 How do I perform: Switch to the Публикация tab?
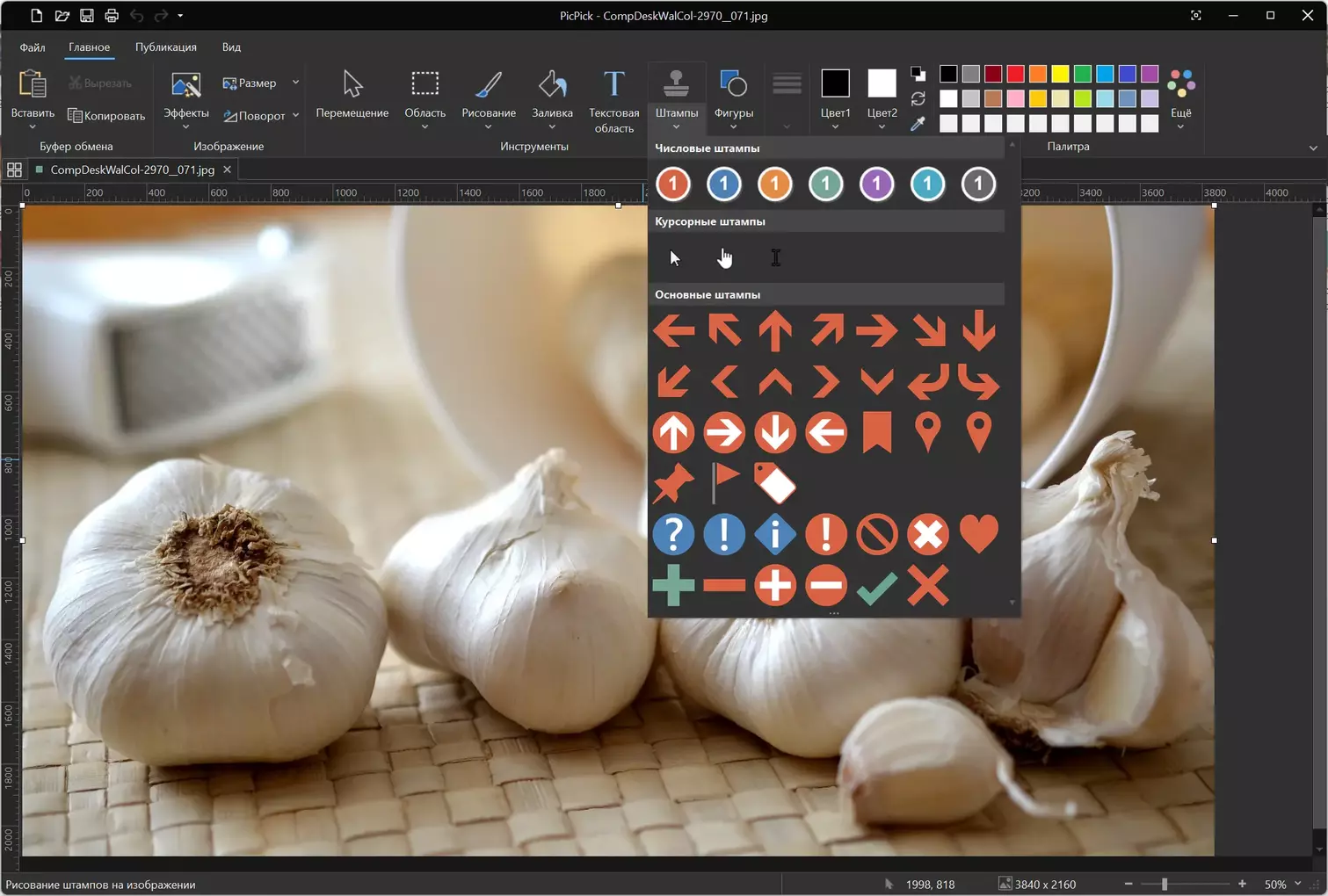click(165, 47)
